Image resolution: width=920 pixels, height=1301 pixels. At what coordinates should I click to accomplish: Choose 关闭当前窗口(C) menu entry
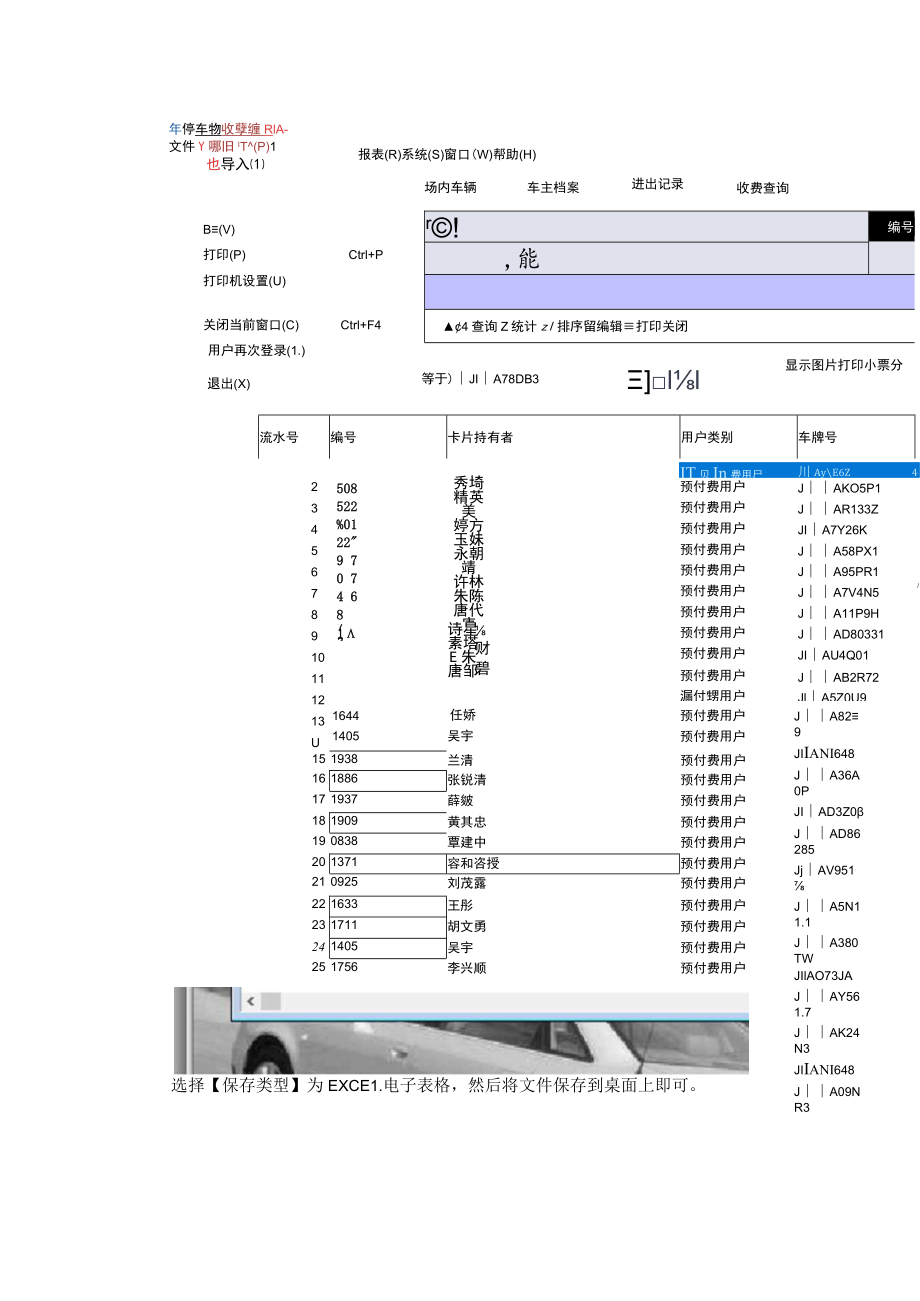coord(251,325)
